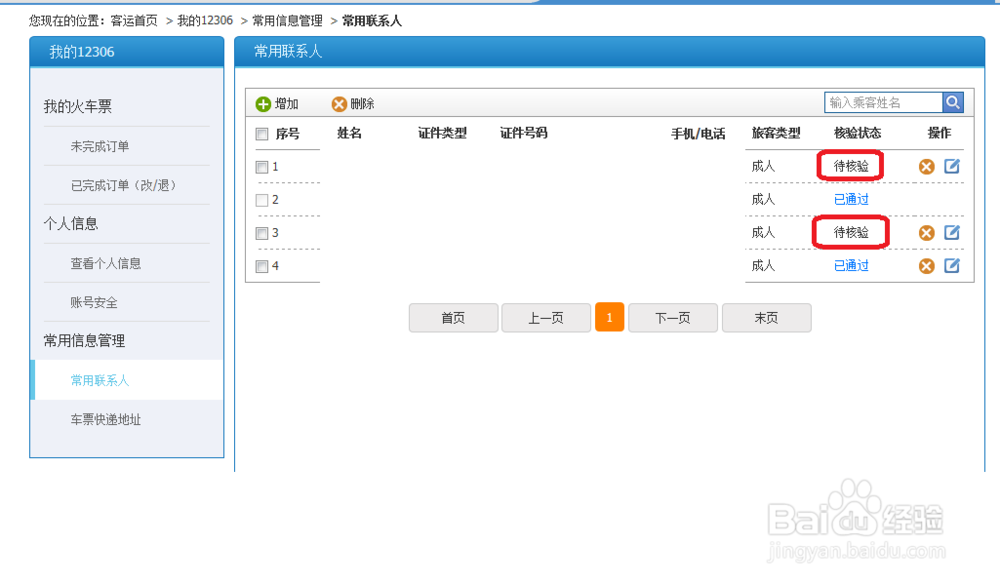Click the passenger name search input field
1000x585 pixels.
click(x=883, y=103)
